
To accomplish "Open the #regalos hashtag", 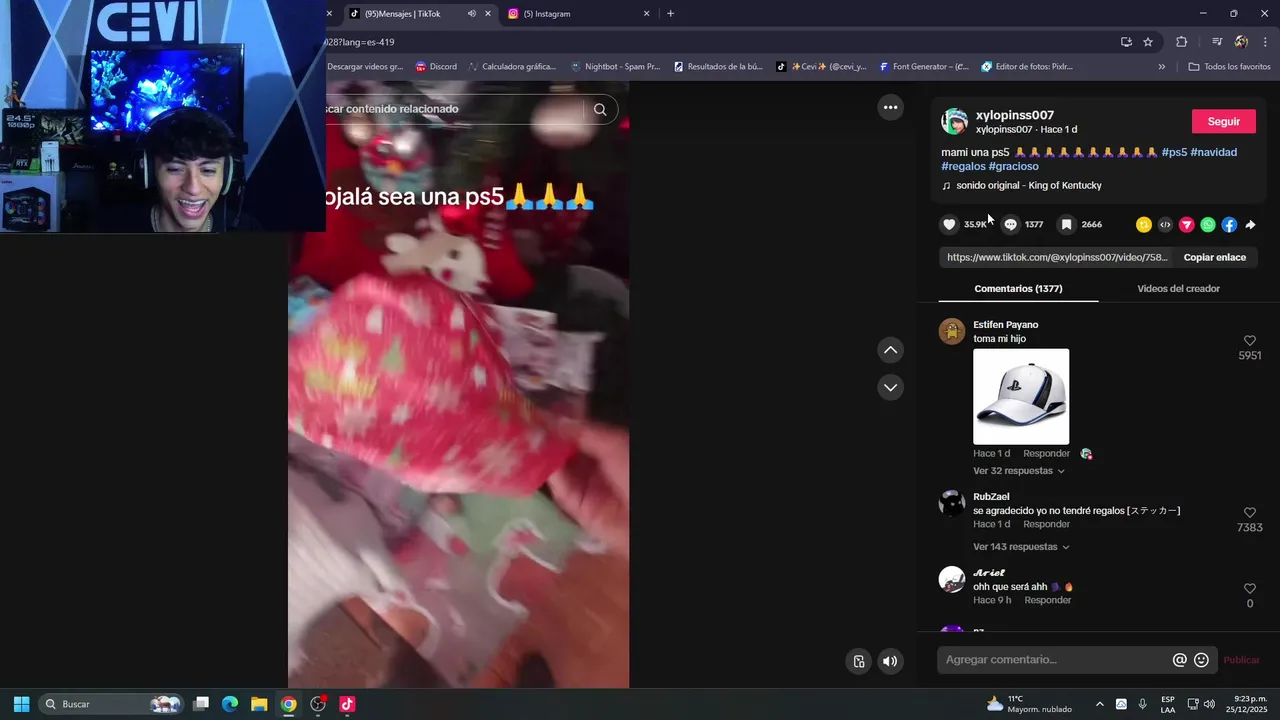I will coord(963,166).
